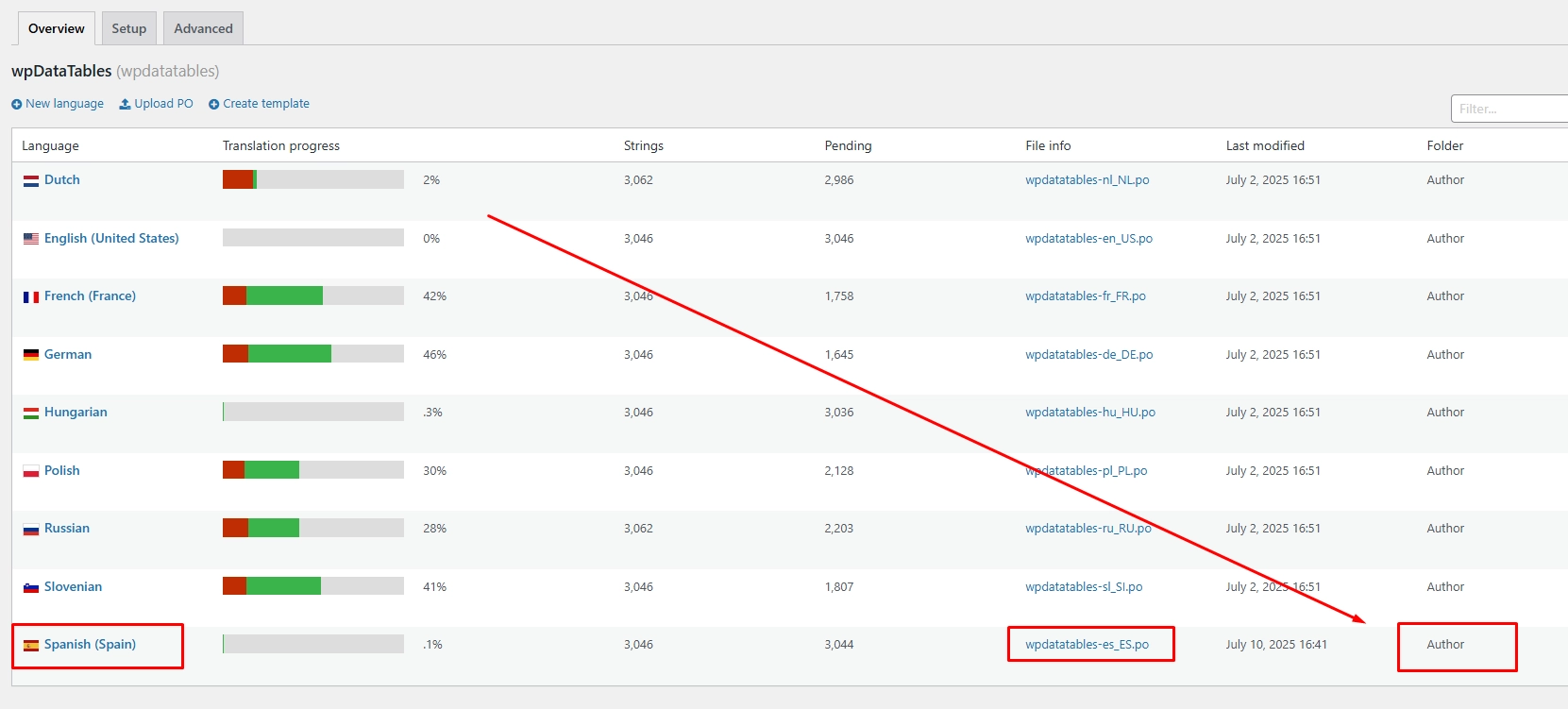
Task: Open the Hungarian language link
Action: coord(76,412)
